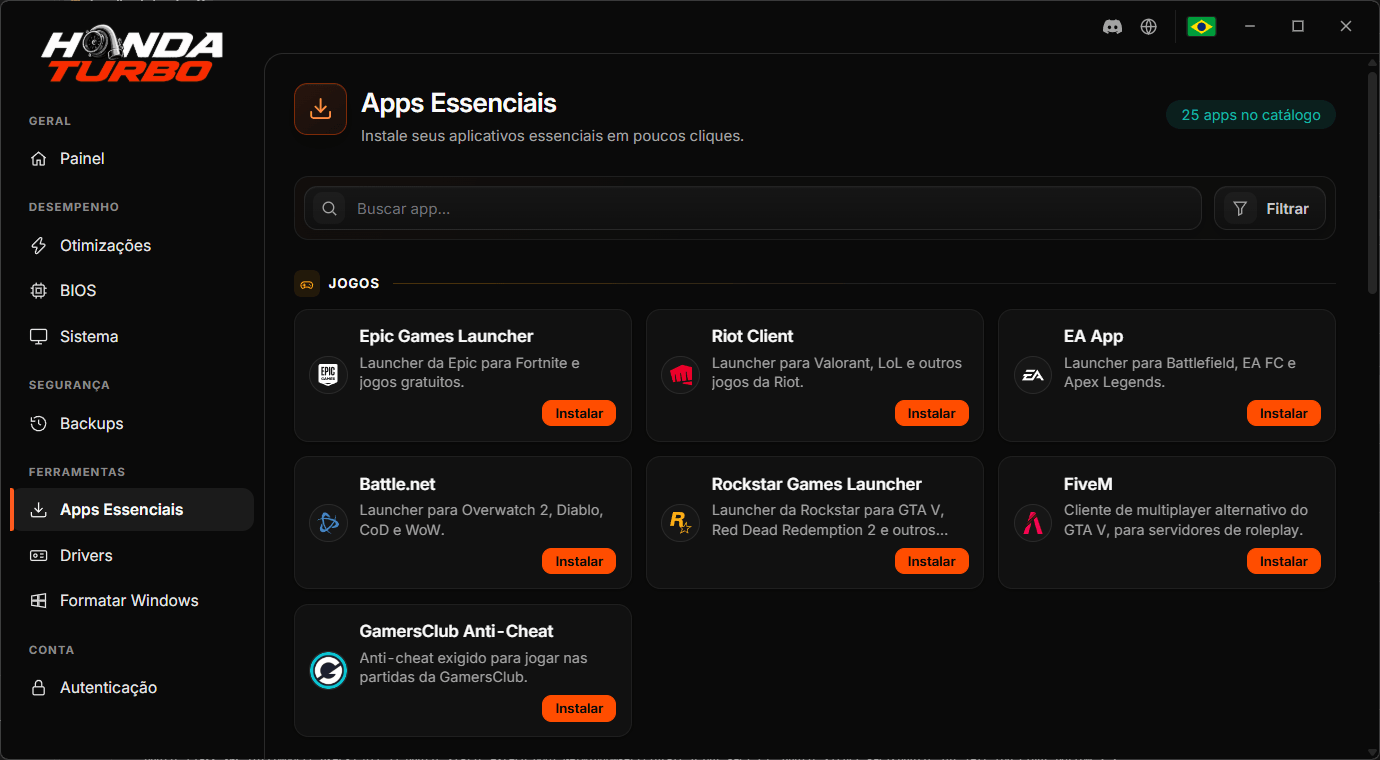The image size is (1380, 760).
Task: Select Sistema in the sidebar
Action: tap(132, 337)
